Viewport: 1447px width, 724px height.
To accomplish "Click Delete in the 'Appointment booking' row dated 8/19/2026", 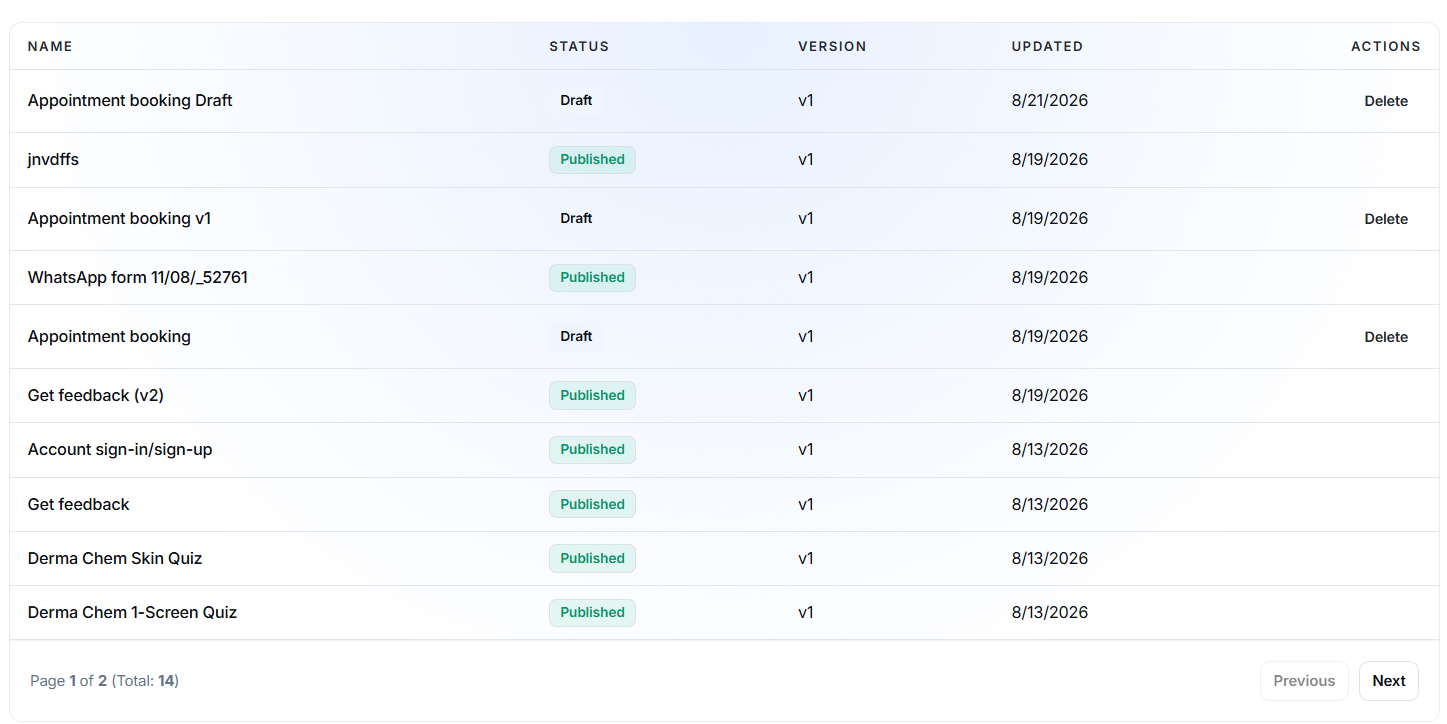I will 1386,337.
